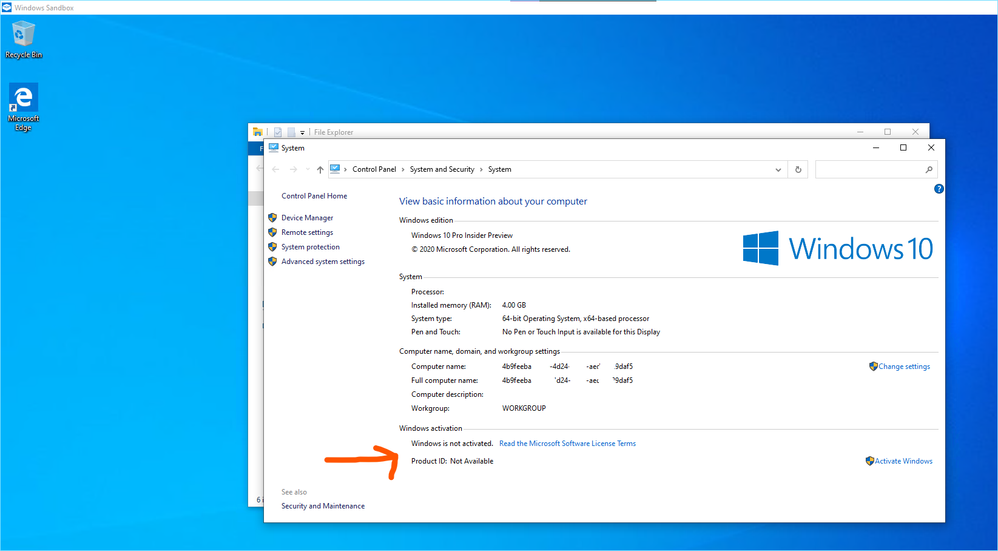Viewport: 998px width, 551px height.
Task: Expand the address bar history dropdown
Action: tap(778, 170)
